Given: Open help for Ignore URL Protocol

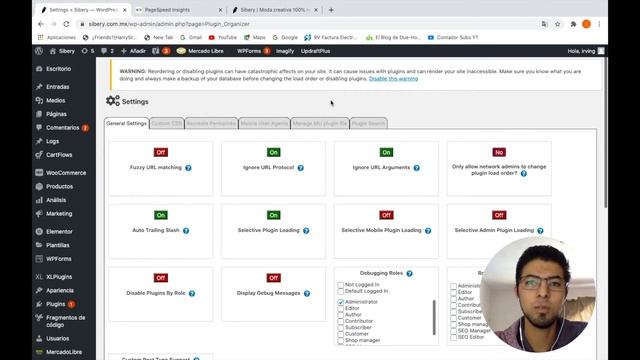Looking at the screenshot, I should pyautogui.click(x=300, y=168).
